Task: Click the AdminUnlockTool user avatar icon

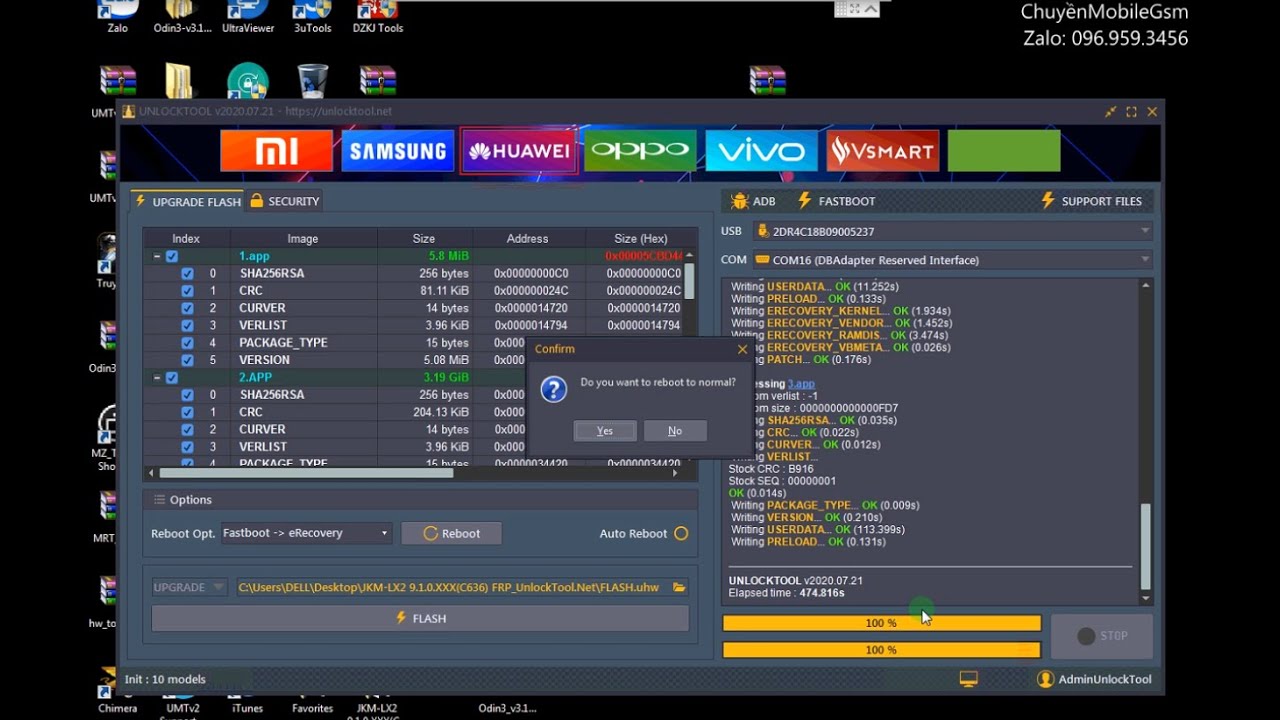Action: pyautogui.click(x=1045, y=679)
